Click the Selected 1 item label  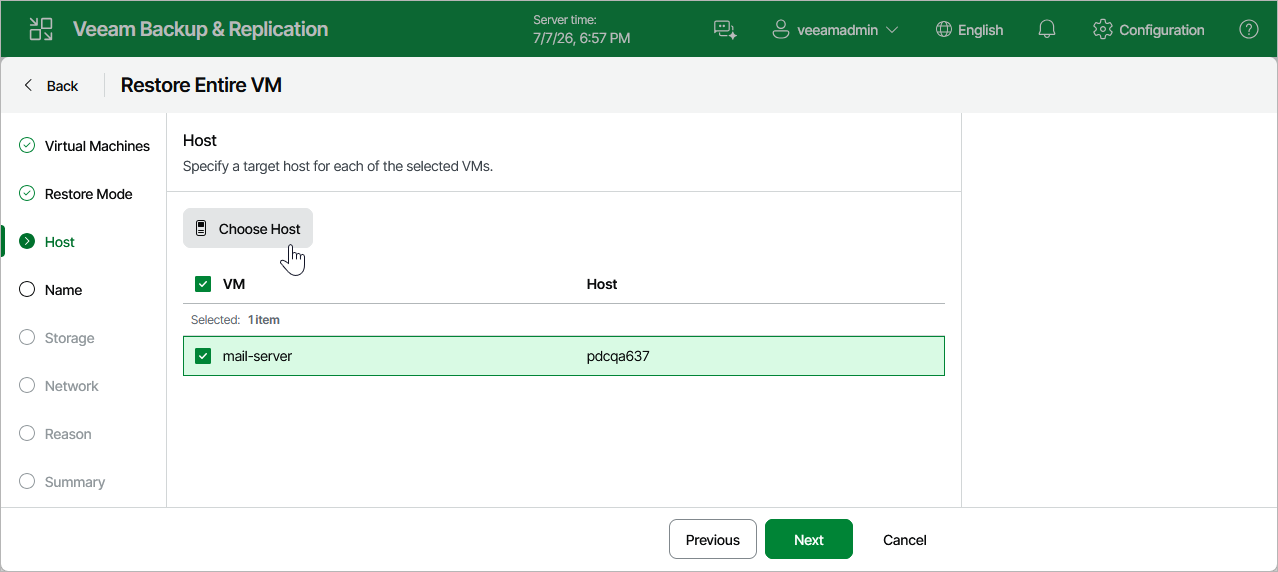pyautogui.click(x=235, y=320)
